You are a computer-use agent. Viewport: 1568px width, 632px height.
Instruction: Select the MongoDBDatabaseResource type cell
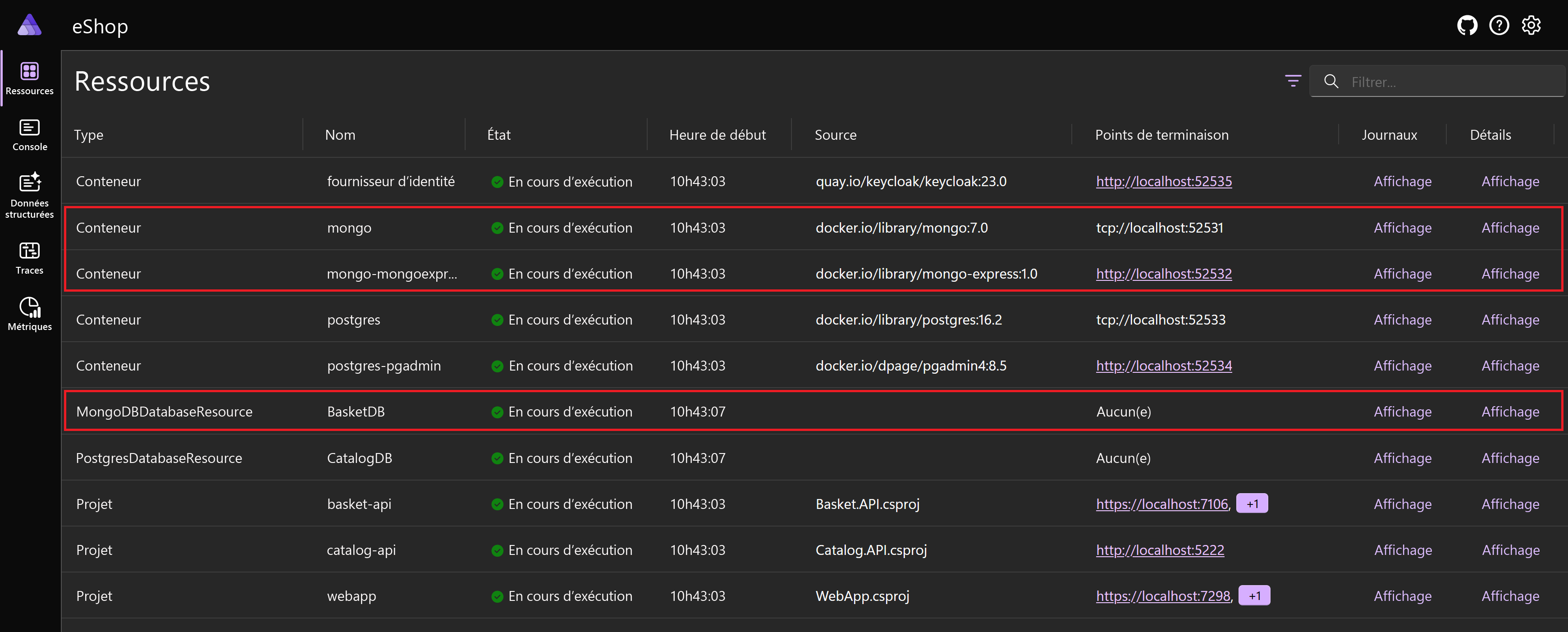click(x=164, y=412)
